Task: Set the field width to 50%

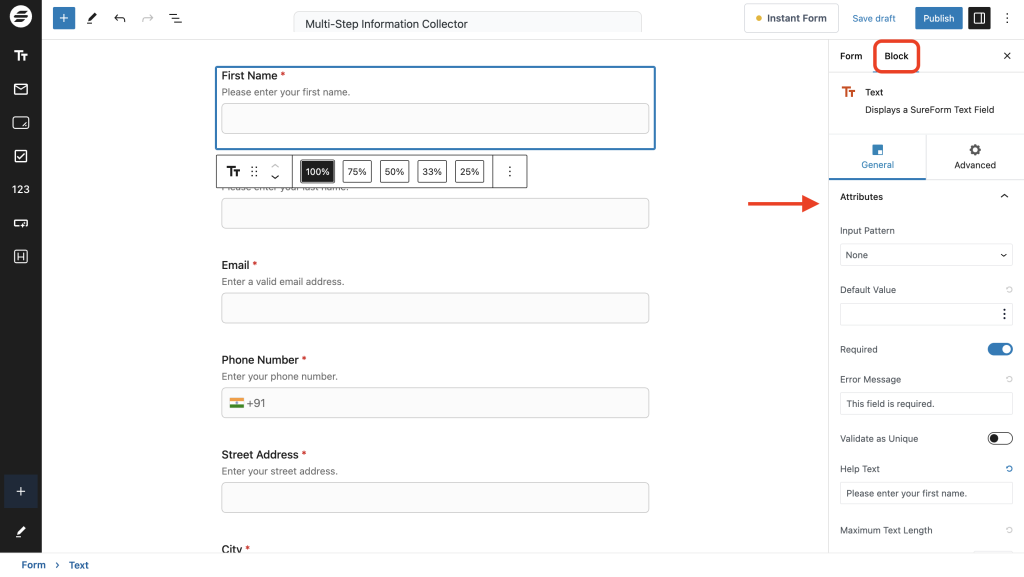Action: point(394,171)
